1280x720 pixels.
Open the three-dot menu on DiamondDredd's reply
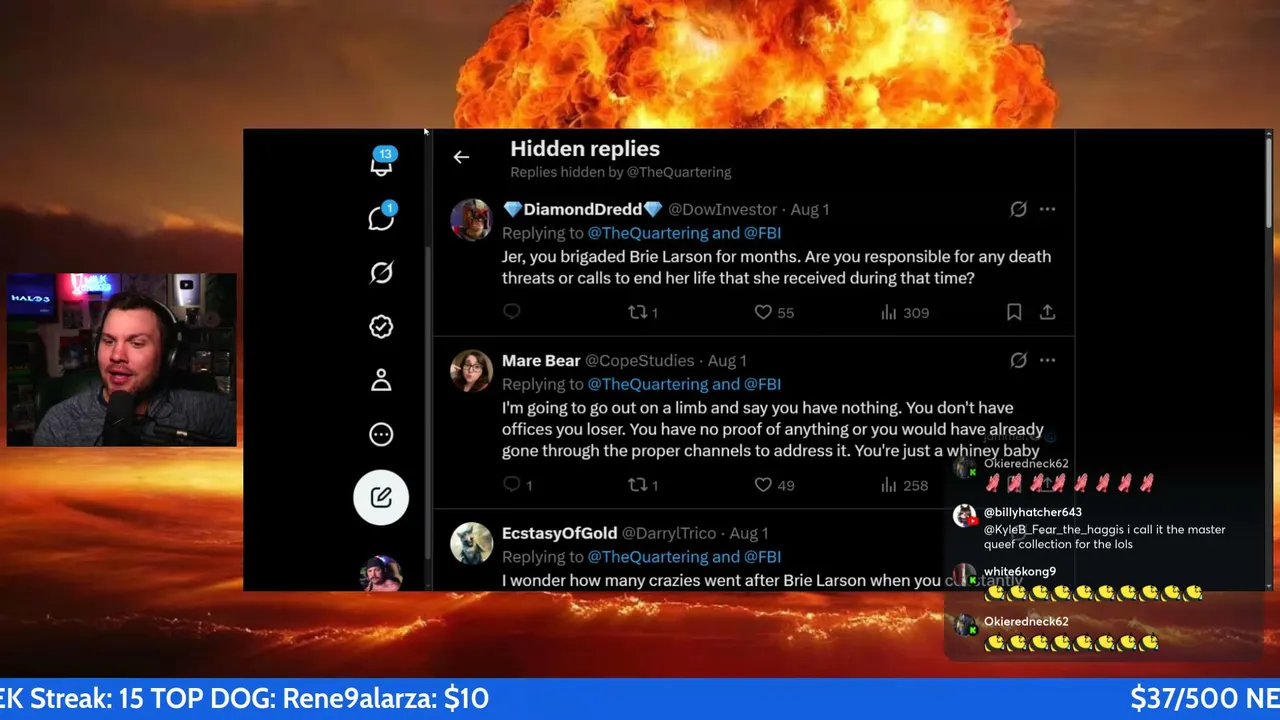tap(1047, 209)
